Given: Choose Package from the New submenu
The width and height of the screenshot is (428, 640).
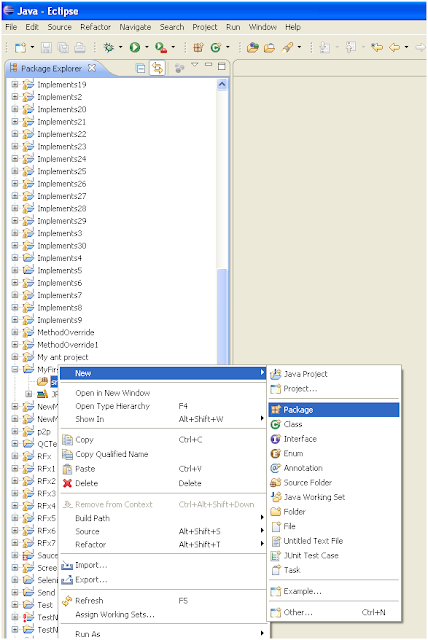Looking at the screenshot, I should [334, 410].
